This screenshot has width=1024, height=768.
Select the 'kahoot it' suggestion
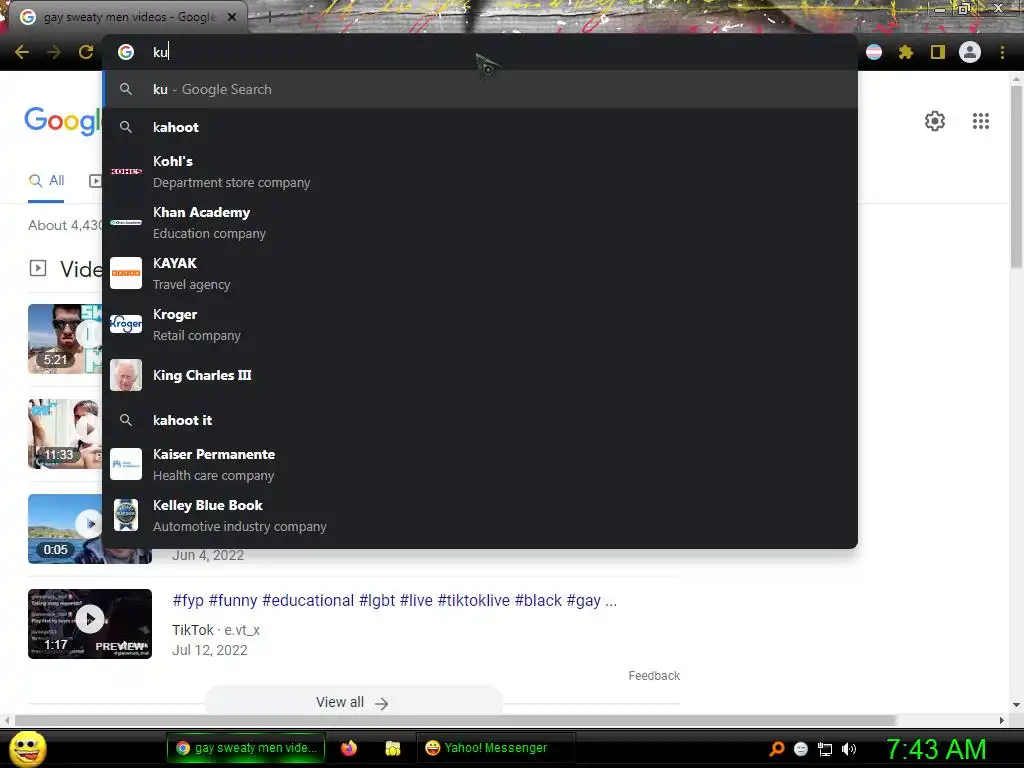click(x=480, y=421)
